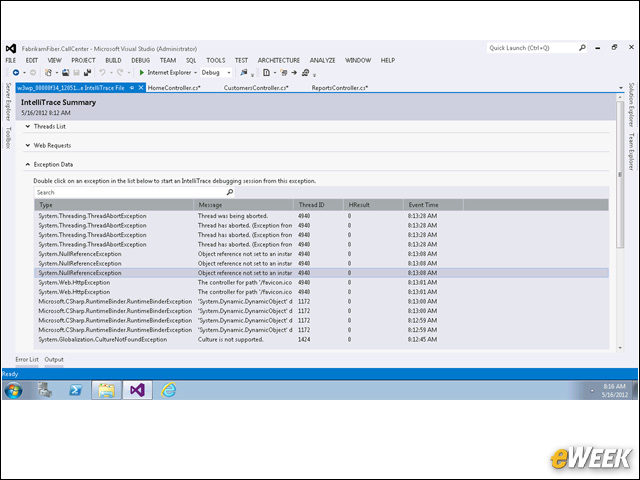Open the Error List tab
Viewport: 640px width, 480px height.
(27, 360)
